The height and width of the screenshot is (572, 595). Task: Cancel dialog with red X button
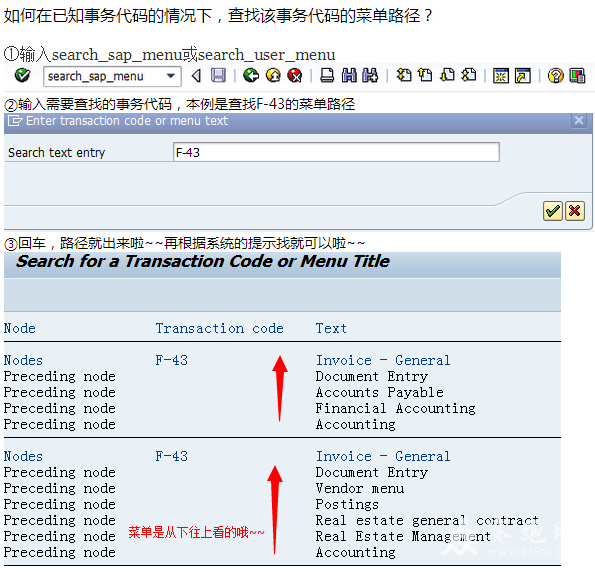pos(575,211)
